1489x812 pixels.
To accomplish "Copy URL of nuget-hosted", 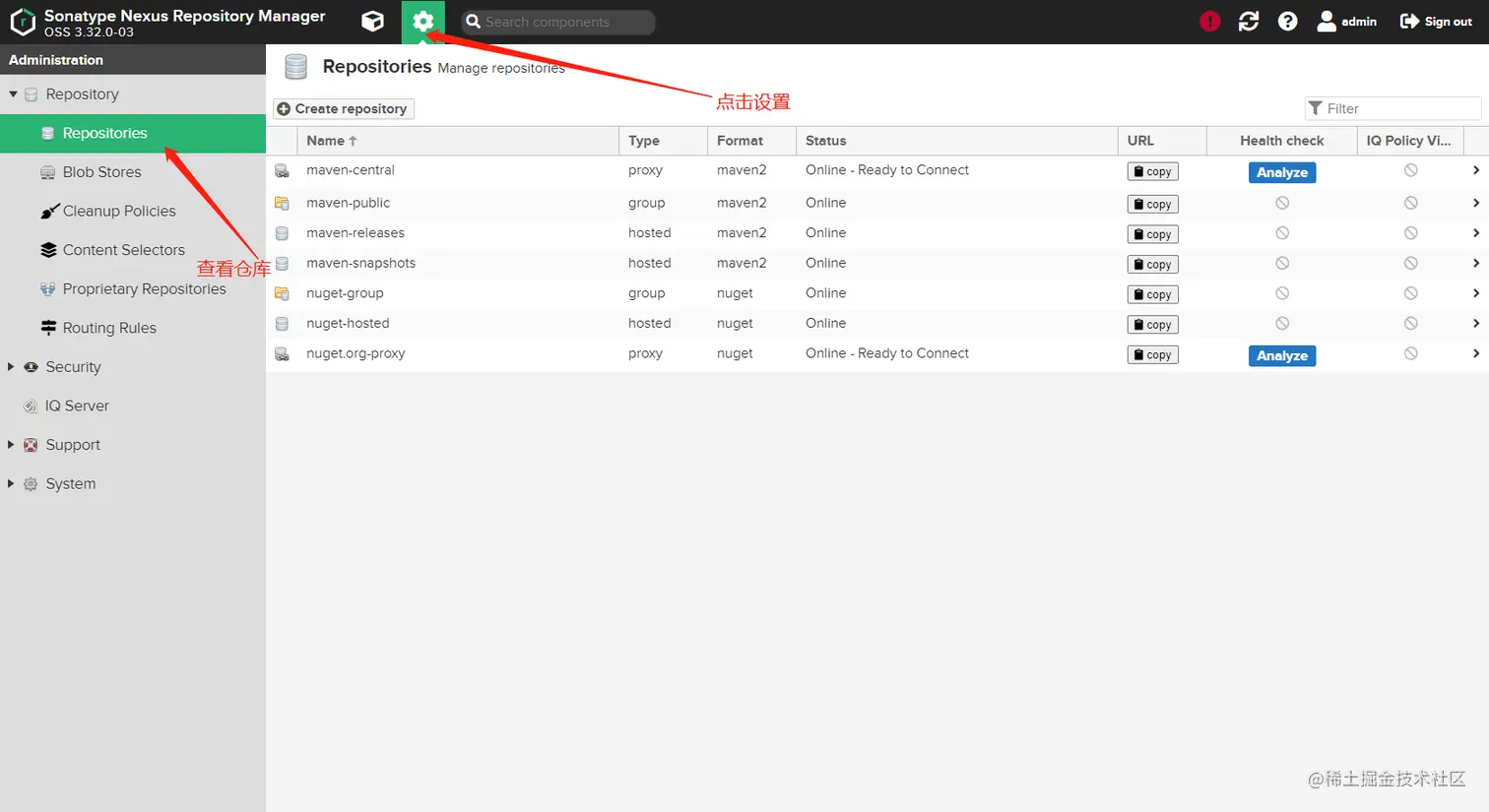I will [1152, 325].
